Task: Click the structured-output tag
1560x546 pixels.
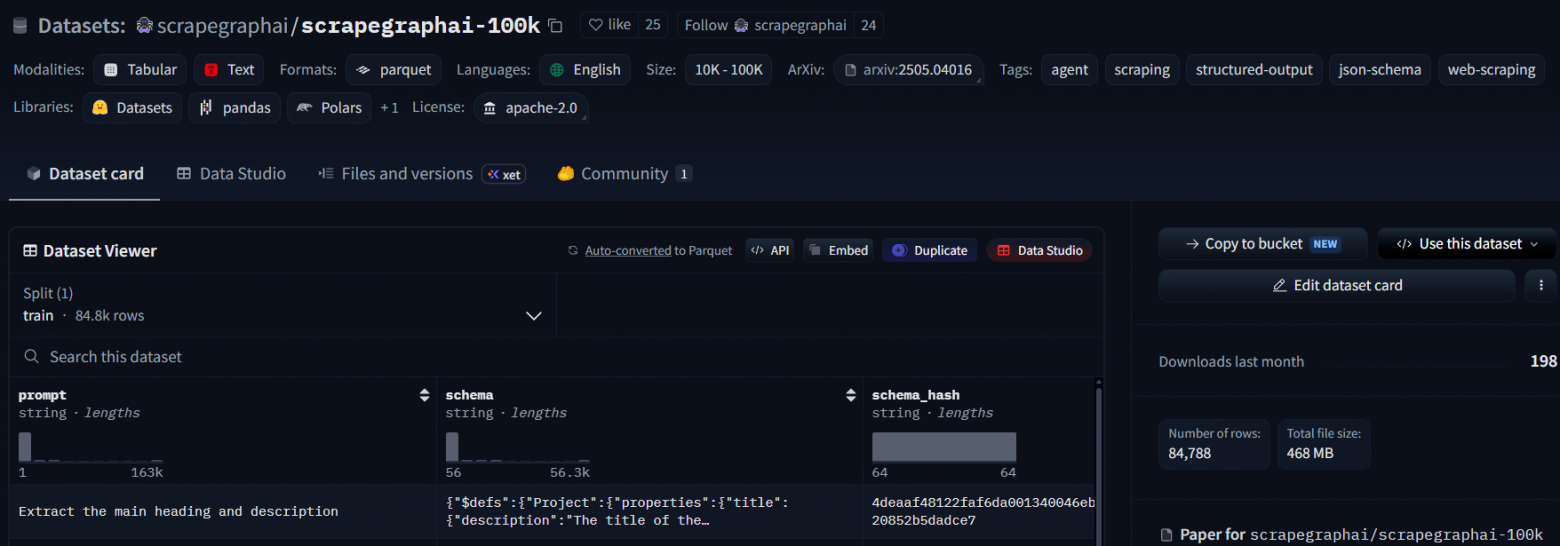Action: coord(1254,69)
